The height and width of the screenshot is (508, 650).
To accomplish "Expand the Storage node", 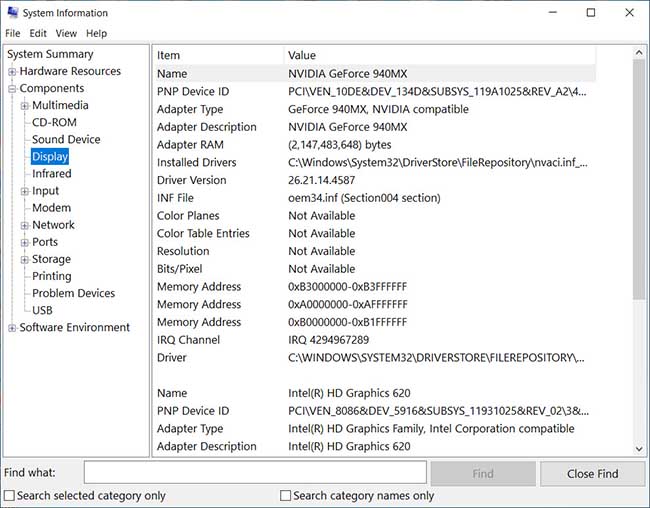I will click(x=25, y=260).
